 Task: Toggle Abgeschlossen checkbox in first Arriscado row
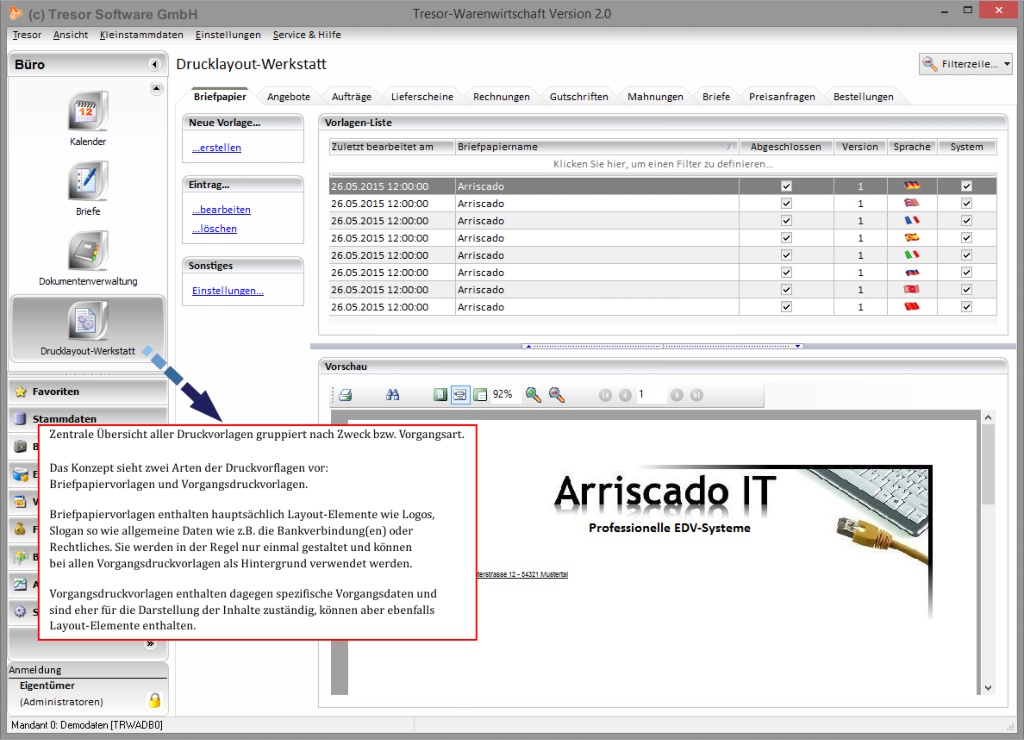pyautogui.click(x=786, y=186)
